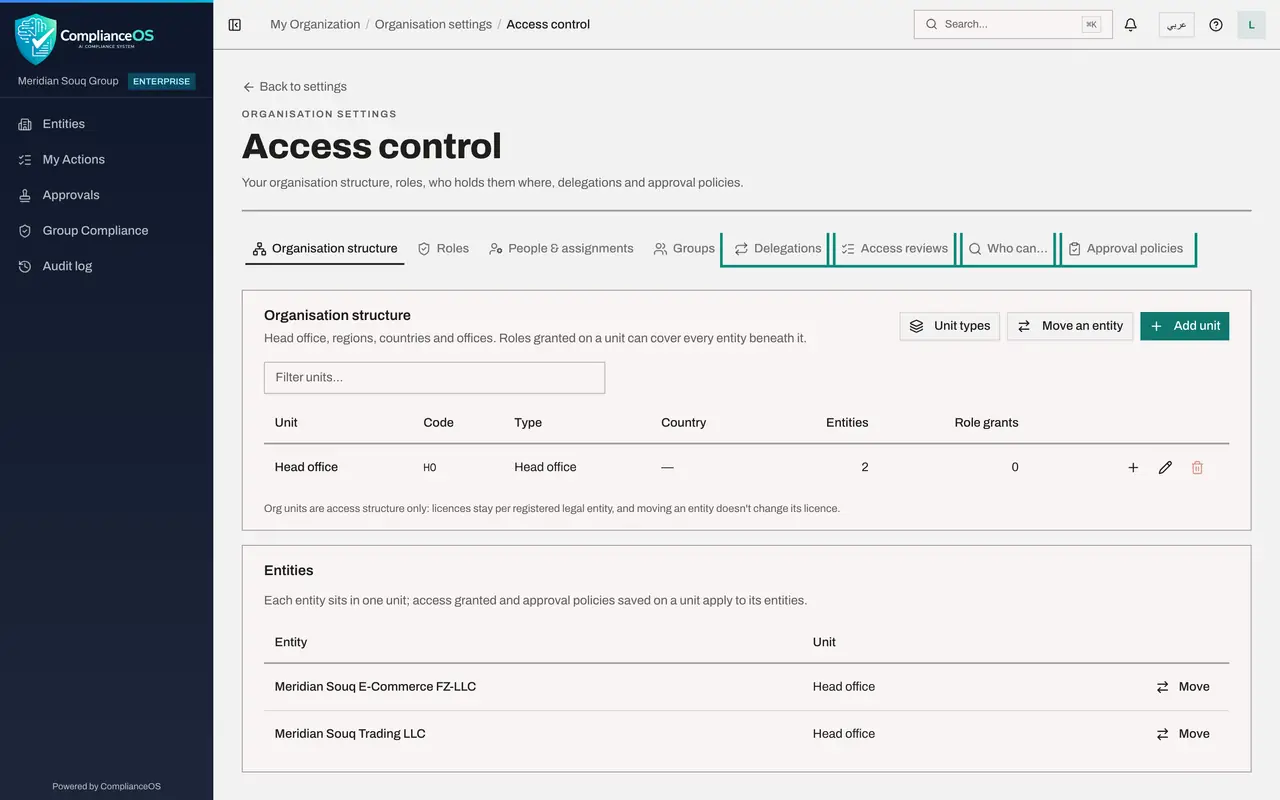1280x800 pixels.
Task: Click the ENTERPRISE plan badge
Action: pos(162,82)
